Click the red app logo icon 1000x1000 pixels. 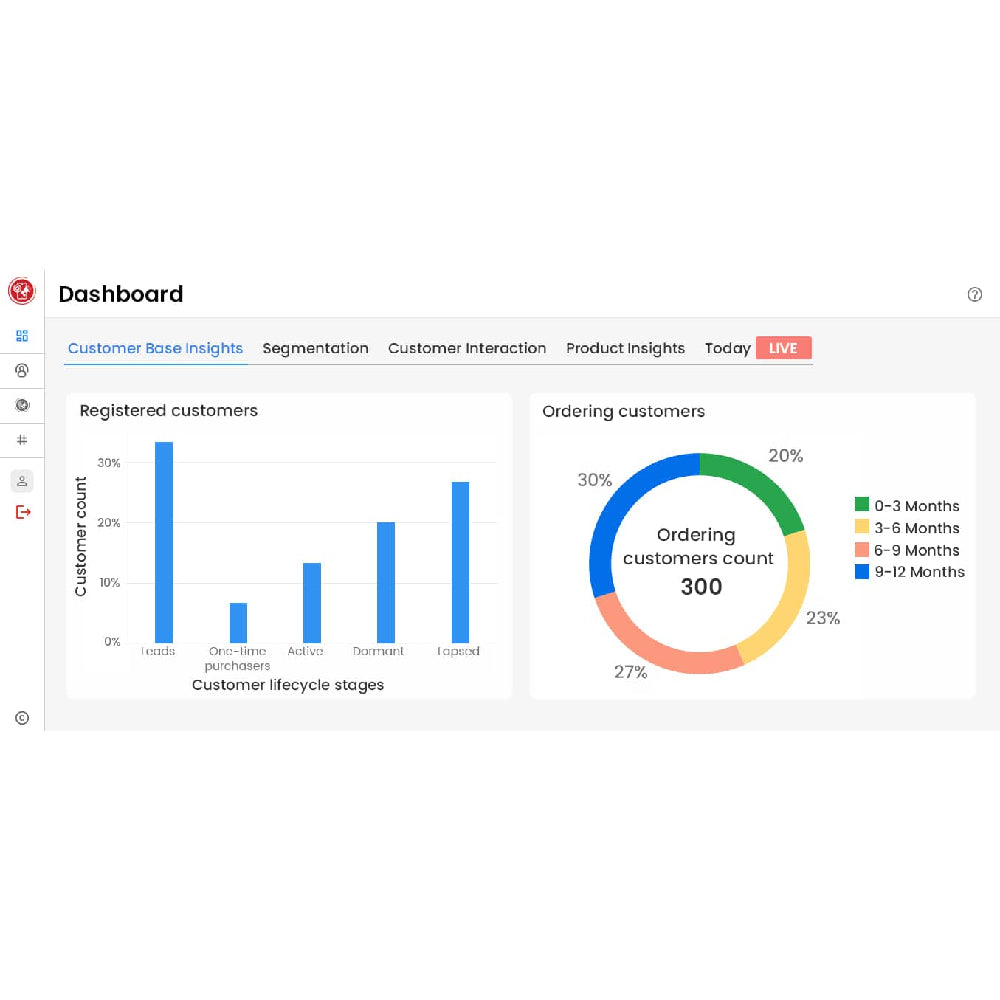point(22,291)
